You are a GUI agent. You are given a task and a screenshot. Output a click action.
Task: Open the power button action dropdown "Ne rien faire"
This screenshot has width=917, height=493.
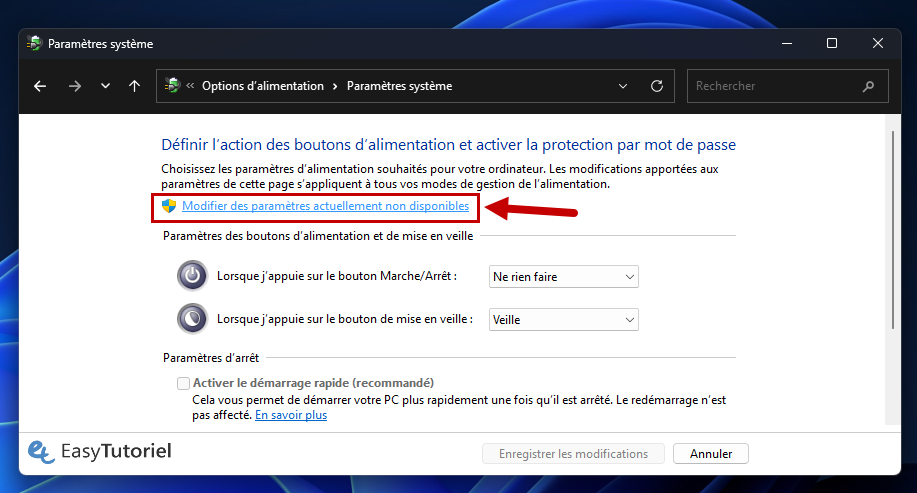point(564,277)
